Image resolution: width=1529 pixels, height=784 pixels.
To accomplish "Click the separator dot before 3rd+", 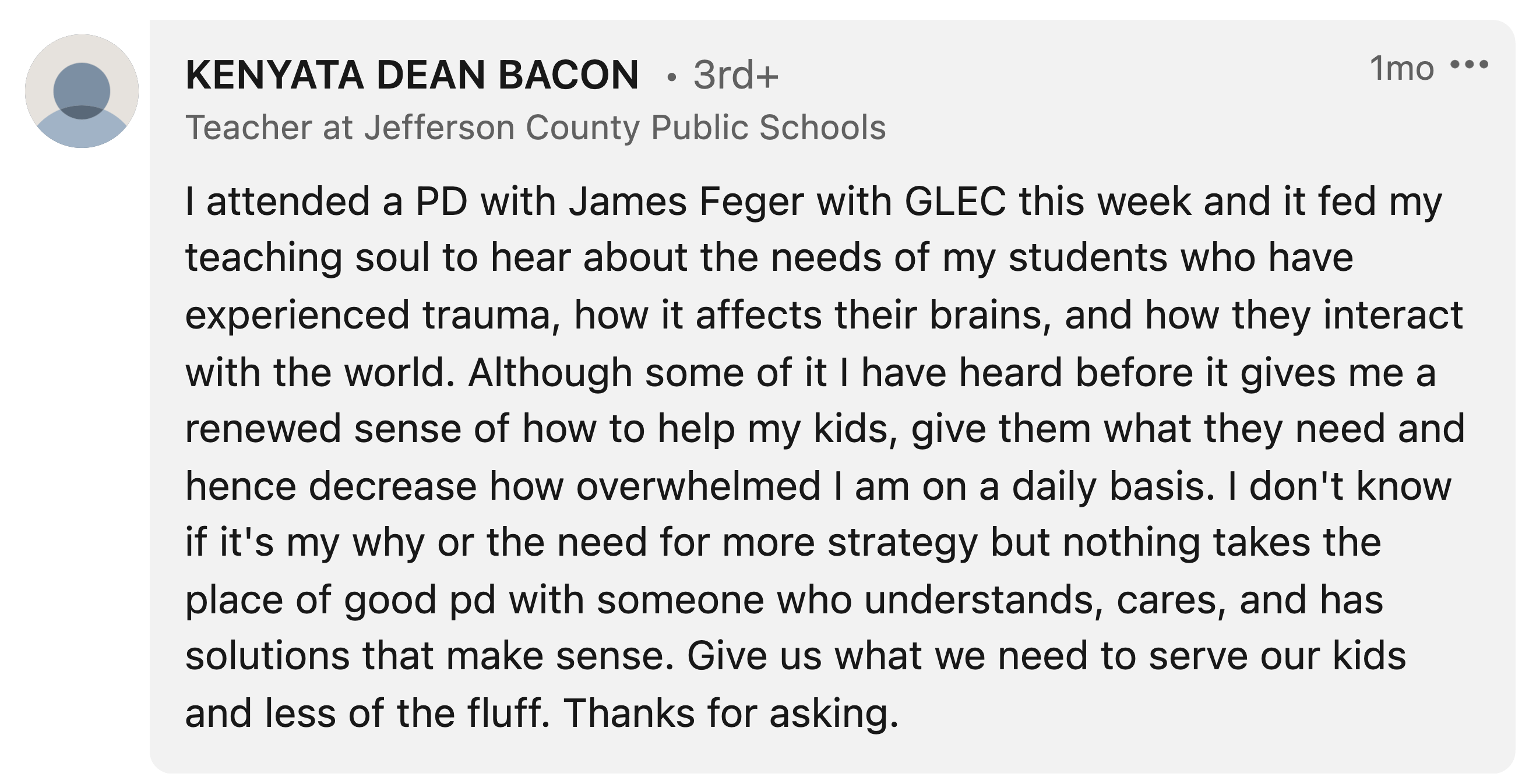I will click(x=671, y=77).
